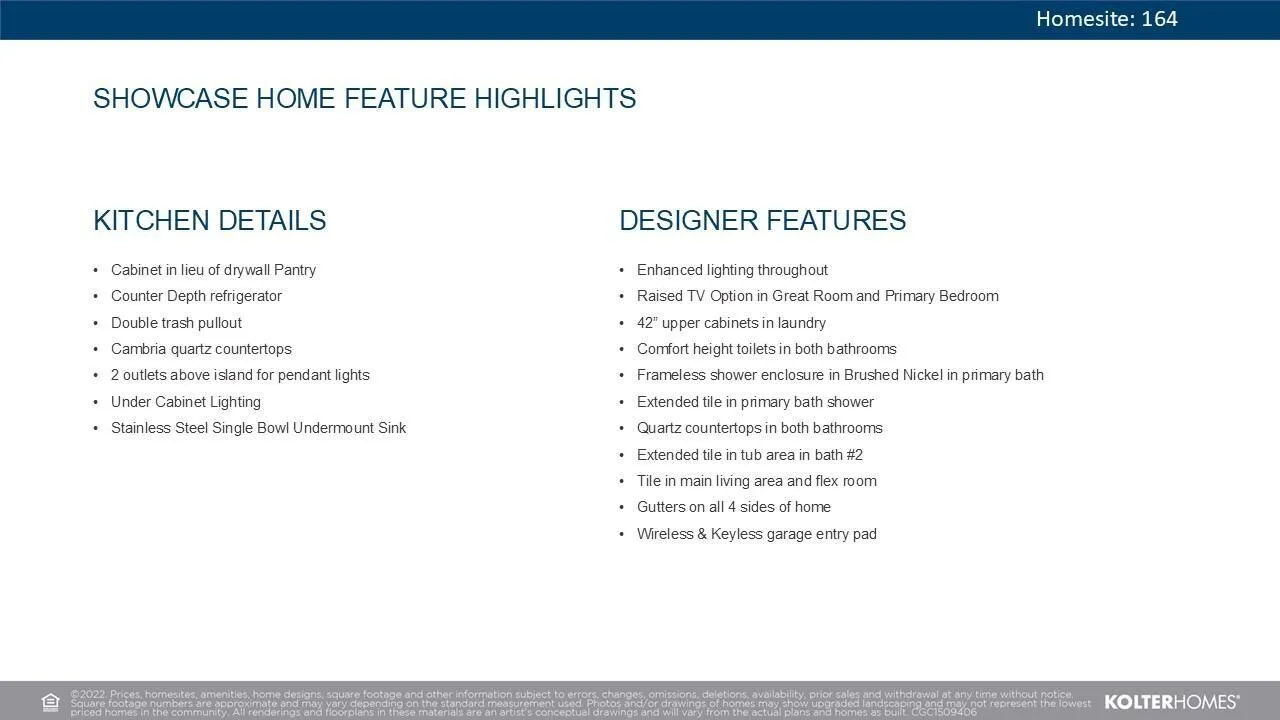The height and width of the screenshot is (720, 1280).
Task: Select the 42" upper cabinets in laundry item
Action: point(731,323)
